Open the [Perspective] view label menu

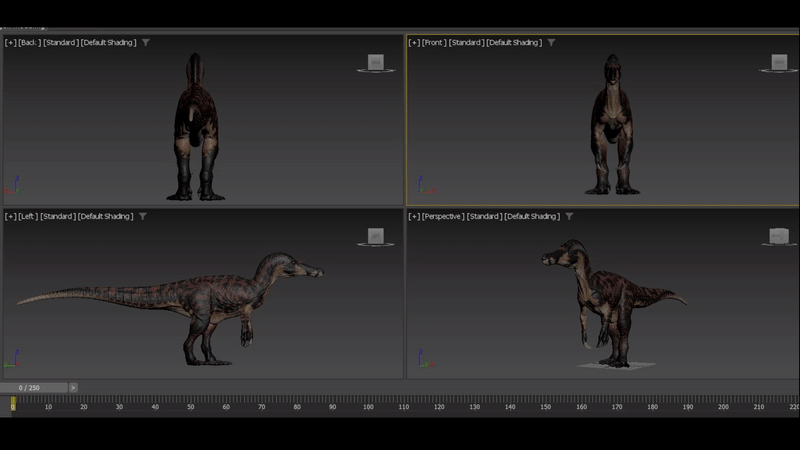(x=443, y=216)
